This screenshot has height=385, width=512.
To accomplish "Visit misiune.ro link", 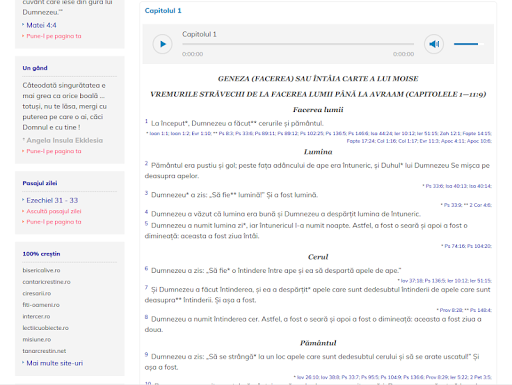I will pyautogui.click(x=37, y=339).
